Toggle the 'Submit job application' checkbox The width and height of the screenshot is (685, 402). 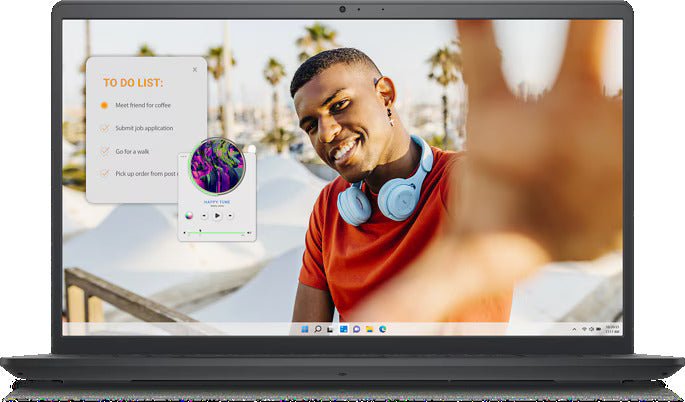[x=104, y=128]
